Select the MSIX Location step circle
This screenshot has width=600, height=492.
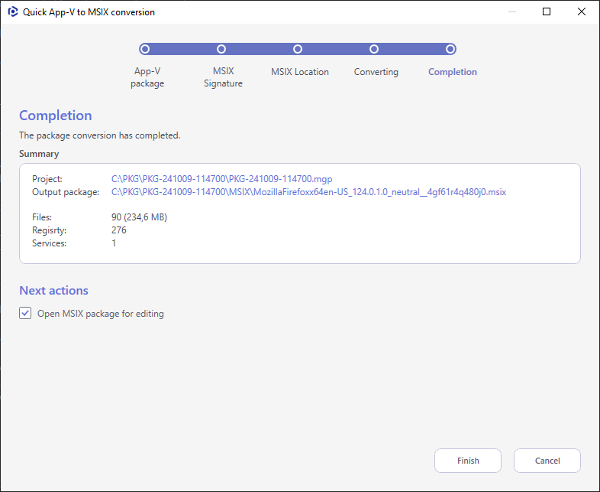297,49
